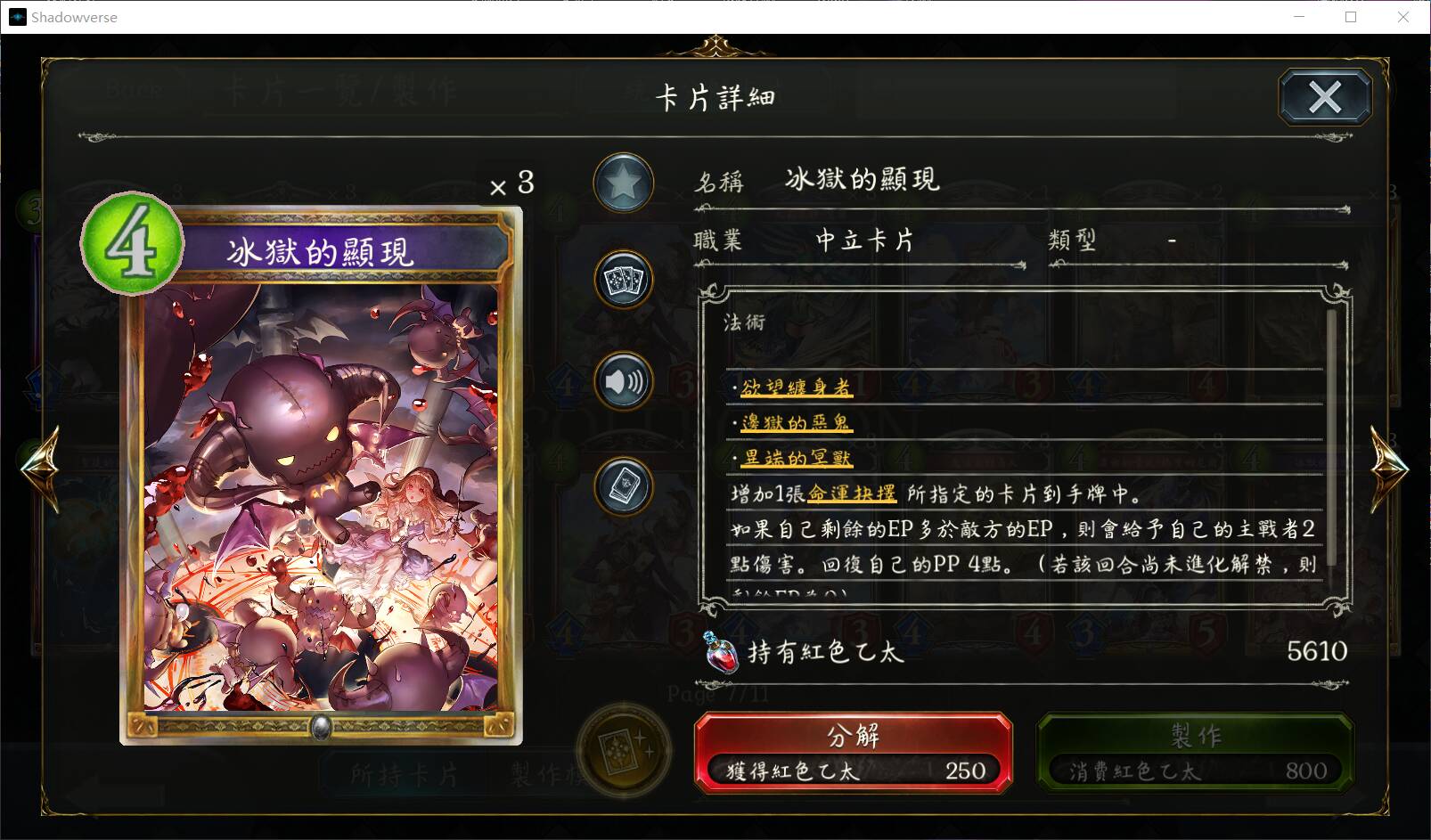Go to next card with right arrow
The width and height of the screenshot is (1431, 840).
pyautogui.click(x=1390, y=468)
